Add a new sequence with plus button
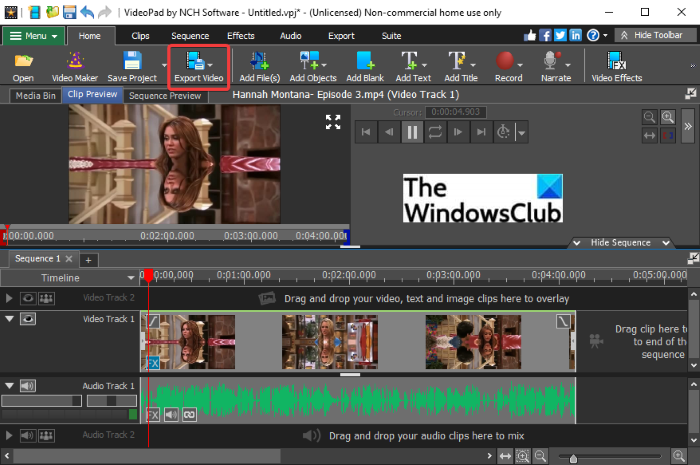 pos(88,260)
